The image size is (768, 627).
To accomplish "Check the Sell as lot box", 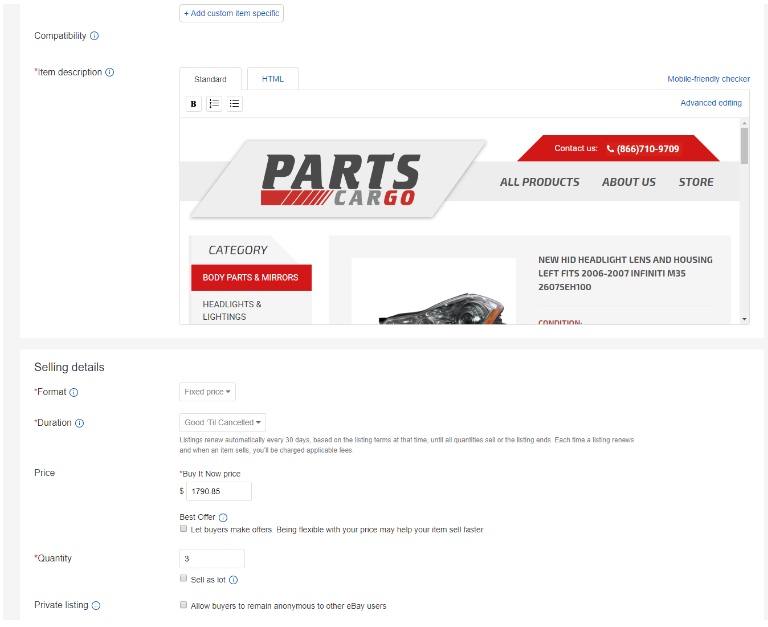I will point(184,579).
